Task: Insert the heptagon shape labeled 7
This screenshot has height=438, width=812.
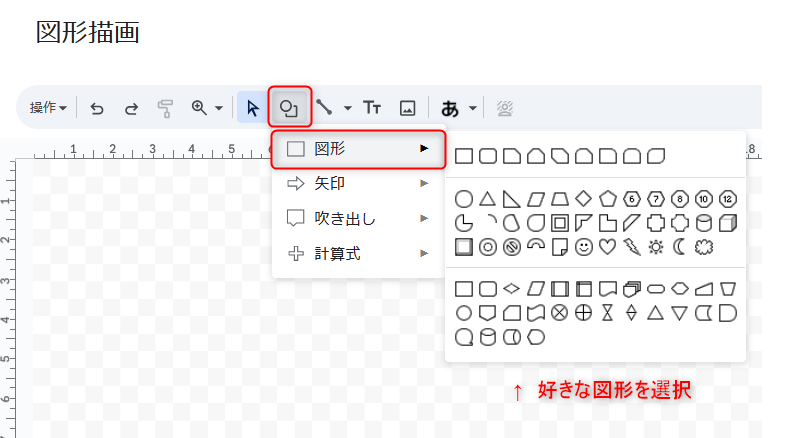Action: 656,199
